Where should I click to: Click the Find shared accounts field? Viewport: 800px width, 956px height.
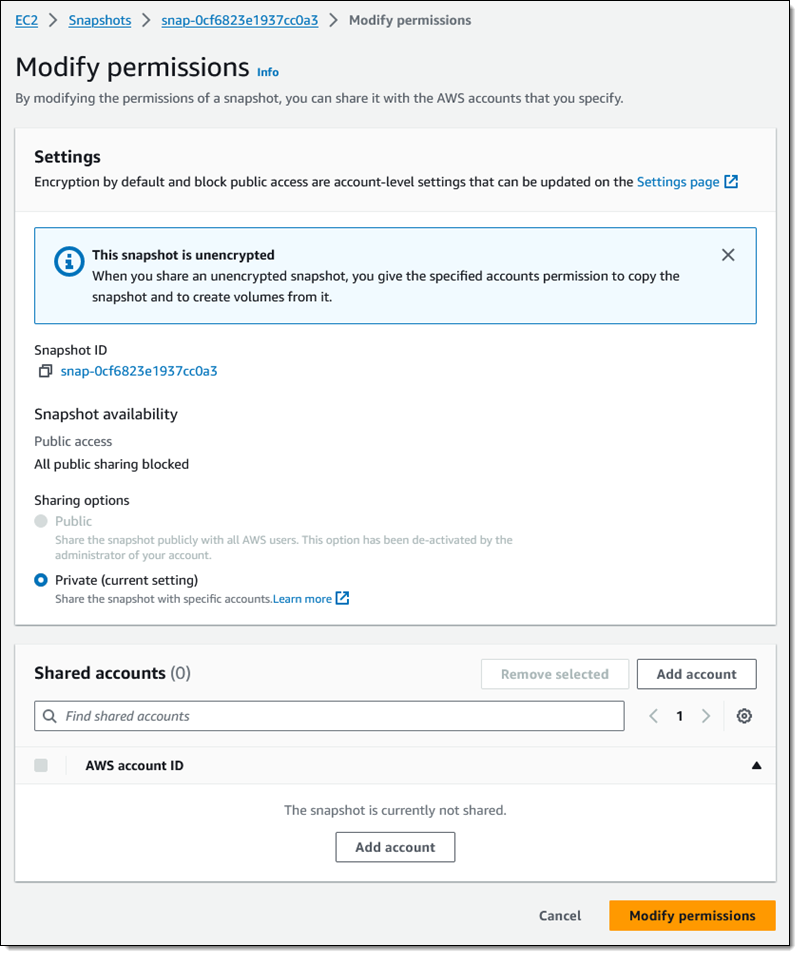(329, 716)
